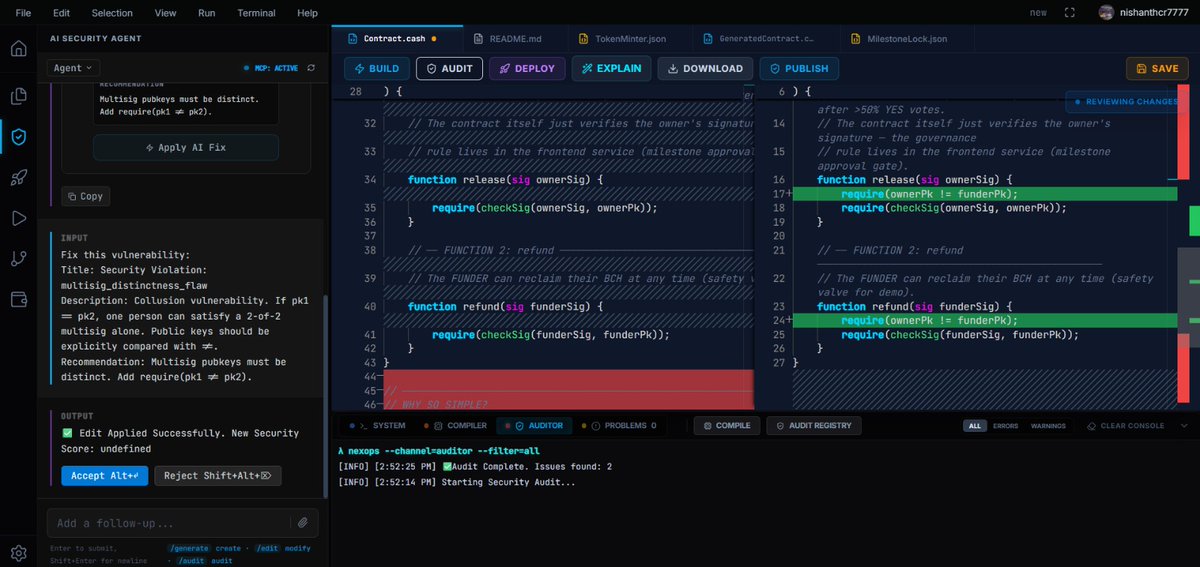
Task: Click the AUDIT toolbar button
Action: pyautogui.click(x=450, y=68)
